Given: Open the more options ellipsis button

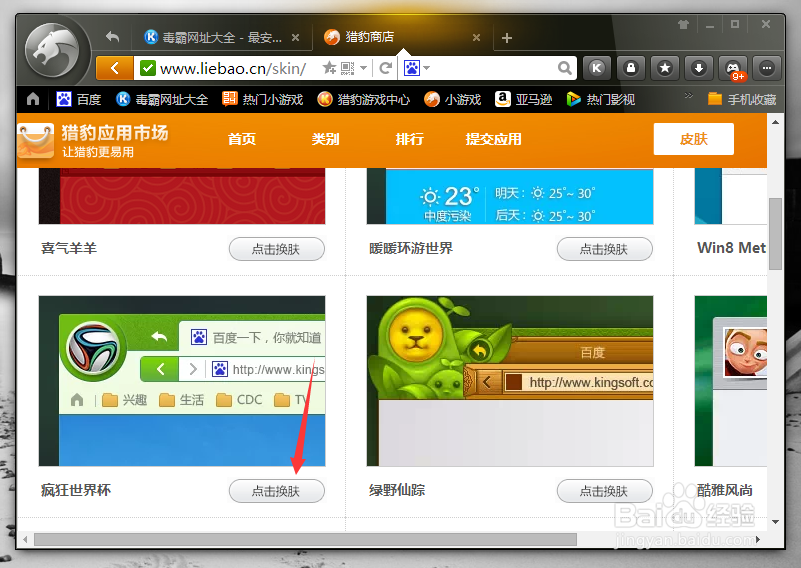Looking at the screenshot, I should click(767, 68).
